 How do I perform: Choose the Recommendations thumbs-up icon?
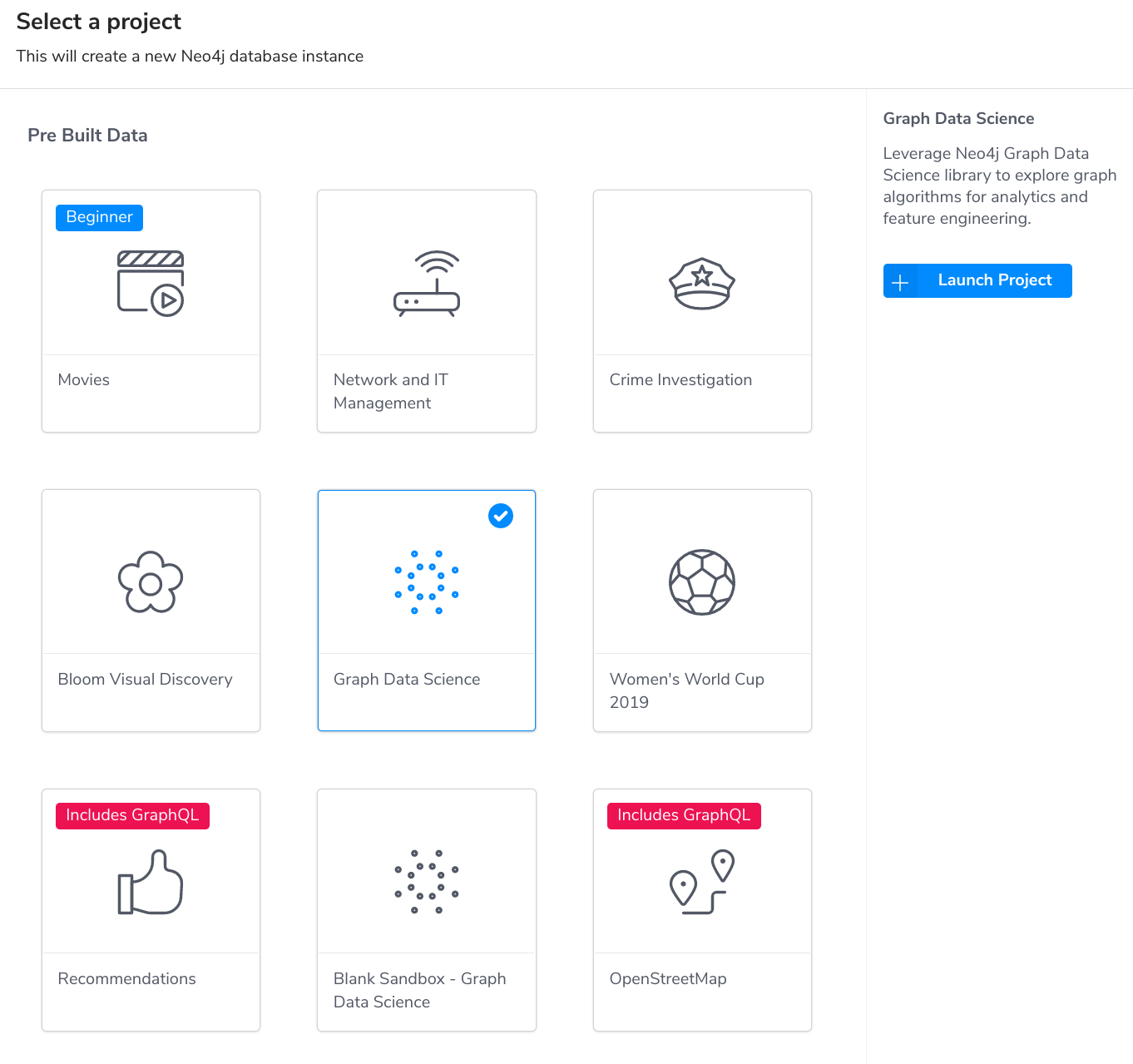click(151, 882)
